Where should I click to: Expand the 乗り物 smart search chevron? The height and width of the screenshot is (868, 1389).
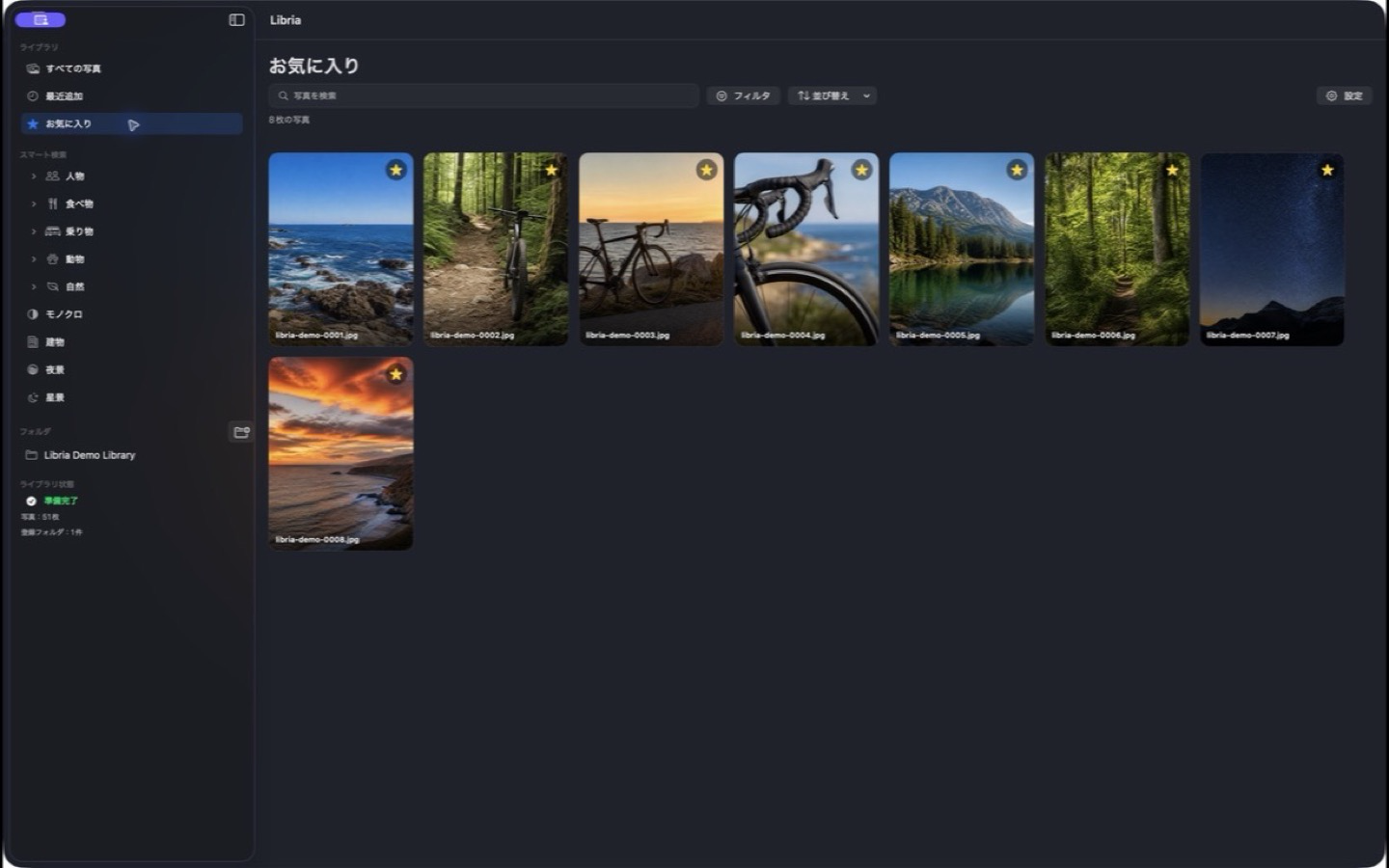coord(34,231)
